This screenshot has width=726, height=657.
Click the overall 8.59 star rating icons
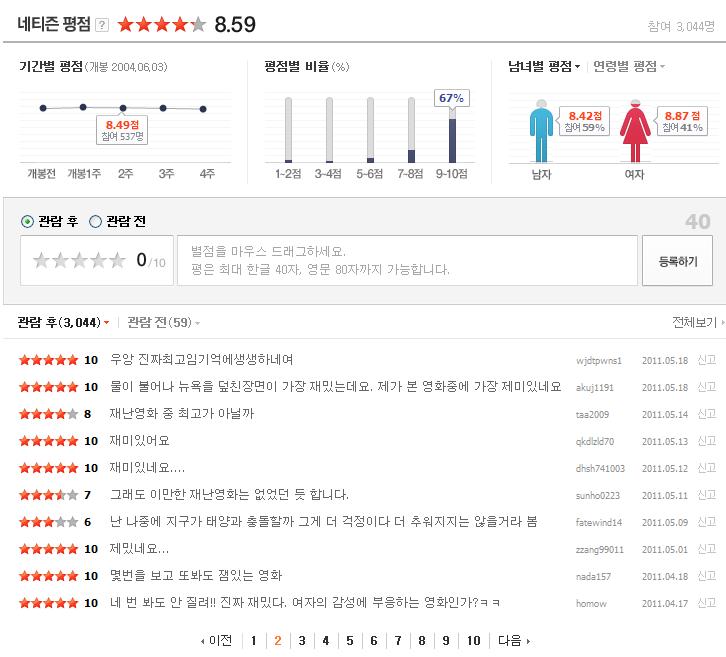pos(162,24)
